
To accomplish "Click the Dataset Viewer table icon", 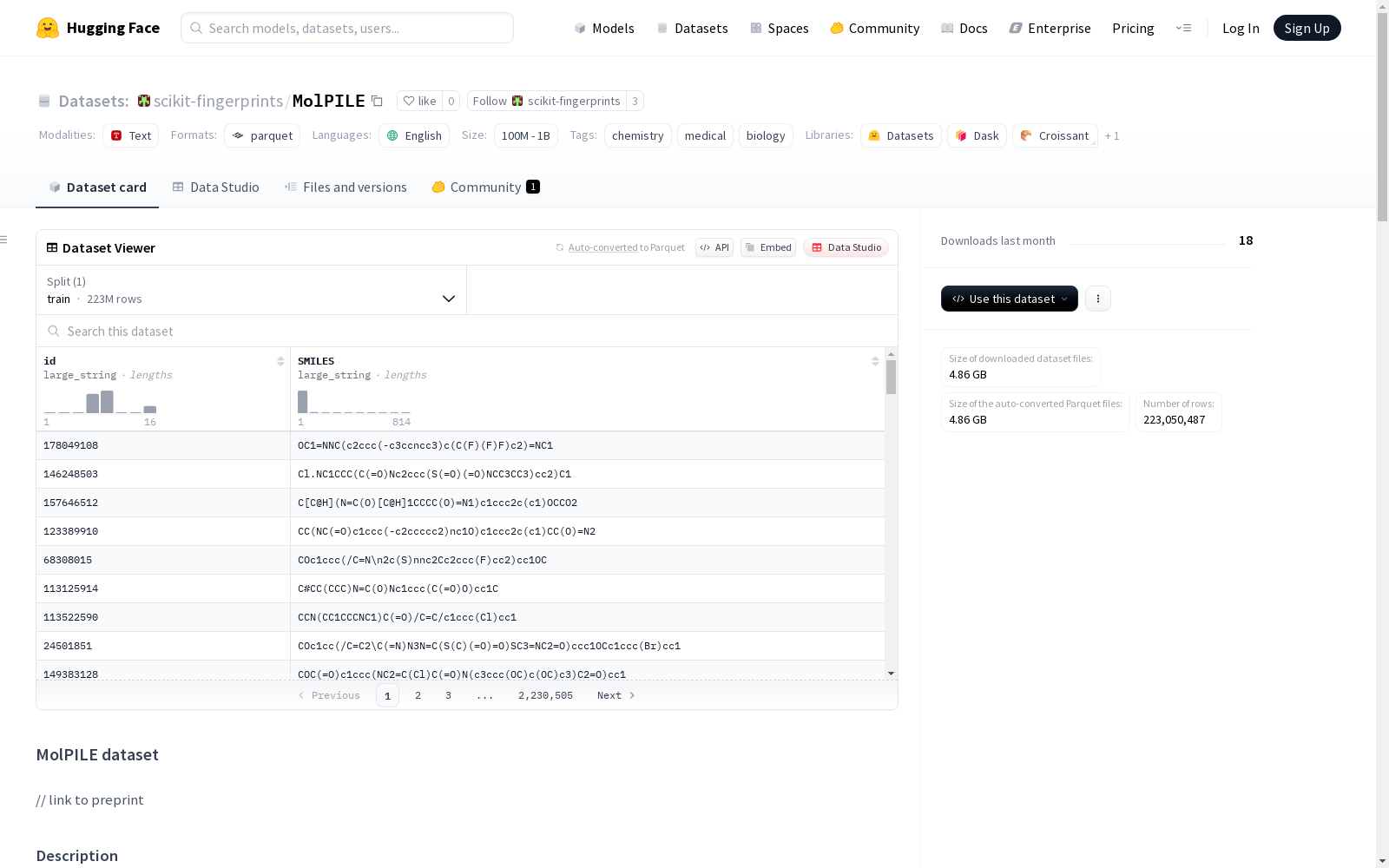I will [52, 247].
